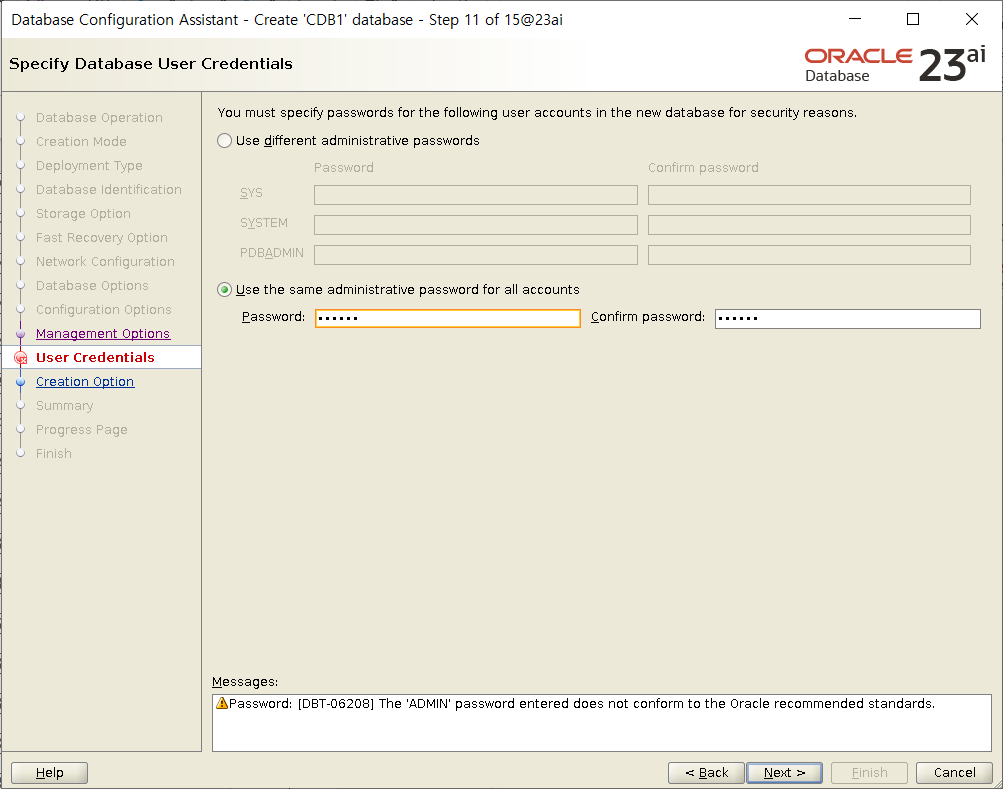
Task: Click the 'Specify Database User Credentials' heading
Action: pyautogui.click(x=151, y=64)
